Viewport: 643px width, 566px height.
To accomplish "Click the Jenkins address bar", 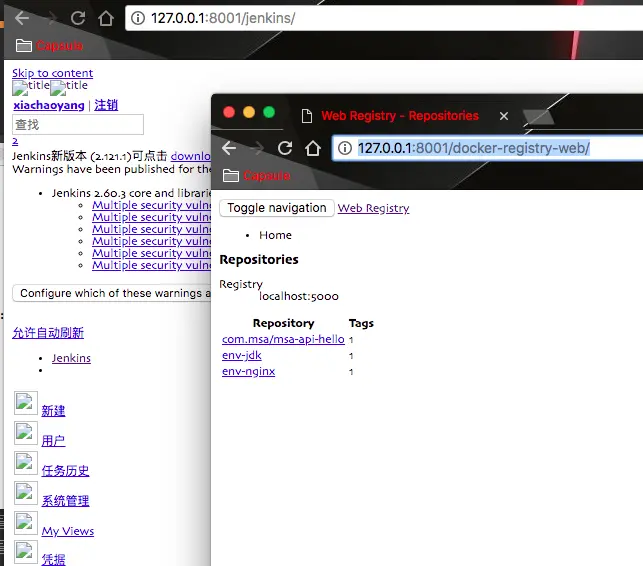I will [385, 18].
